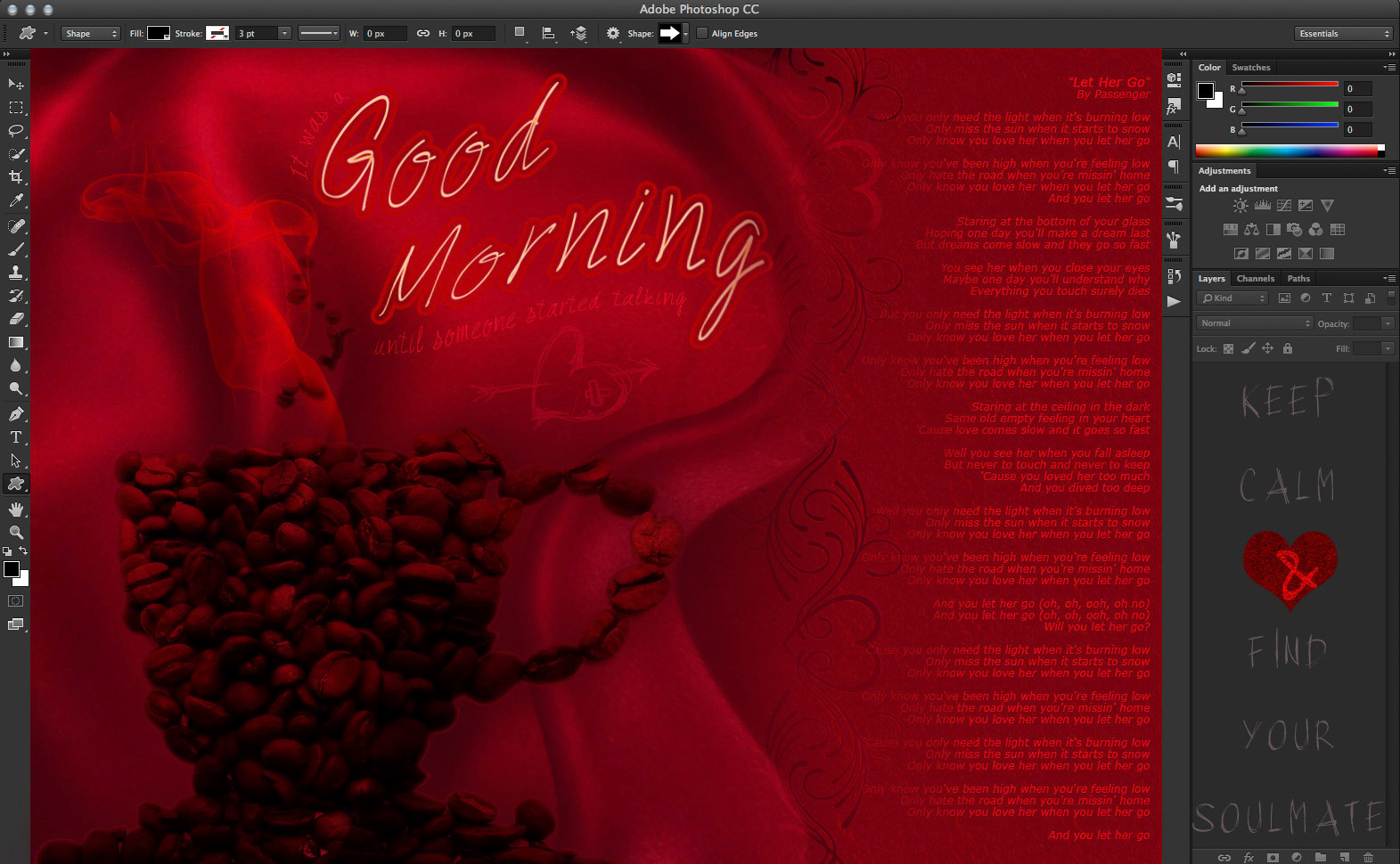Select the Path Selection tool
Image resolution: width=1400 pixels, height=864 pixels.
16,461
